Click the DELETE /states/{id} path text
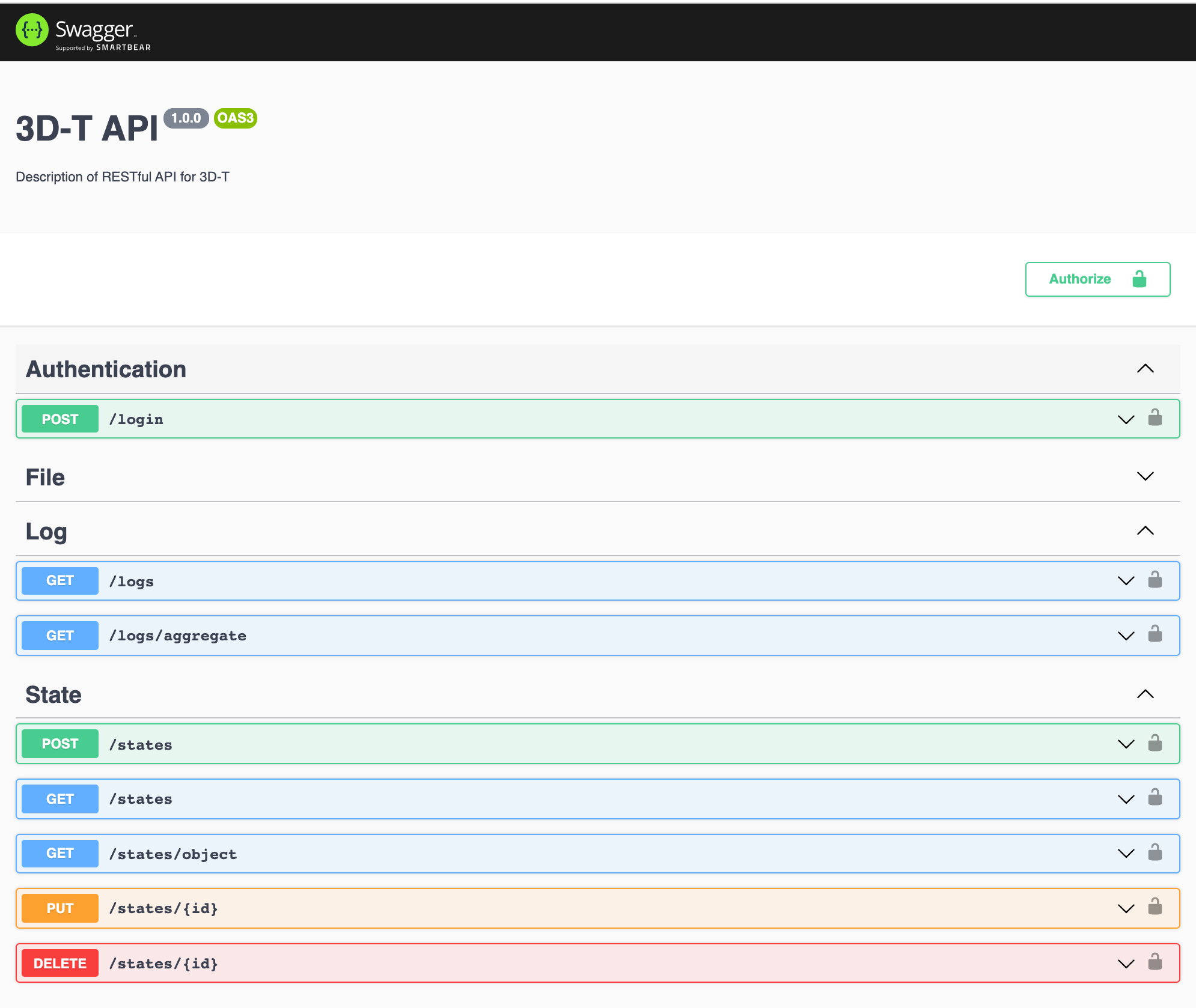Screen dimensions: 1196x1008 tap(163, 964)
